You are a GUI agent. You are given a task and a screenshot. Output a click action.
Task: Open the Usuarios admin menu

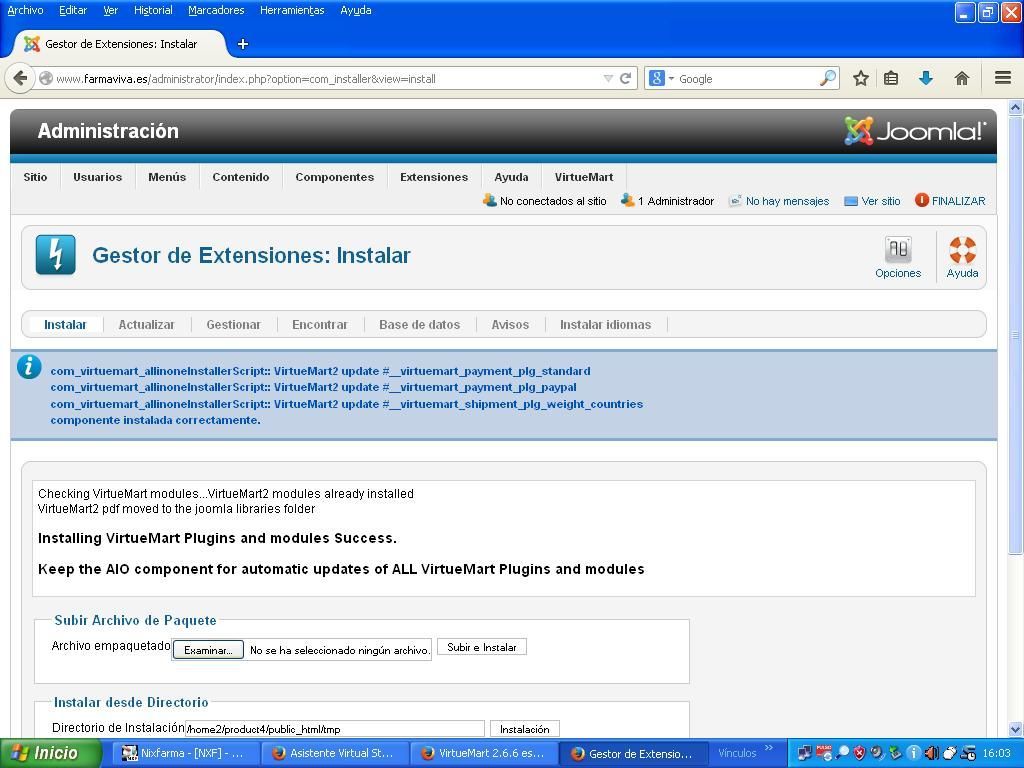97,177
